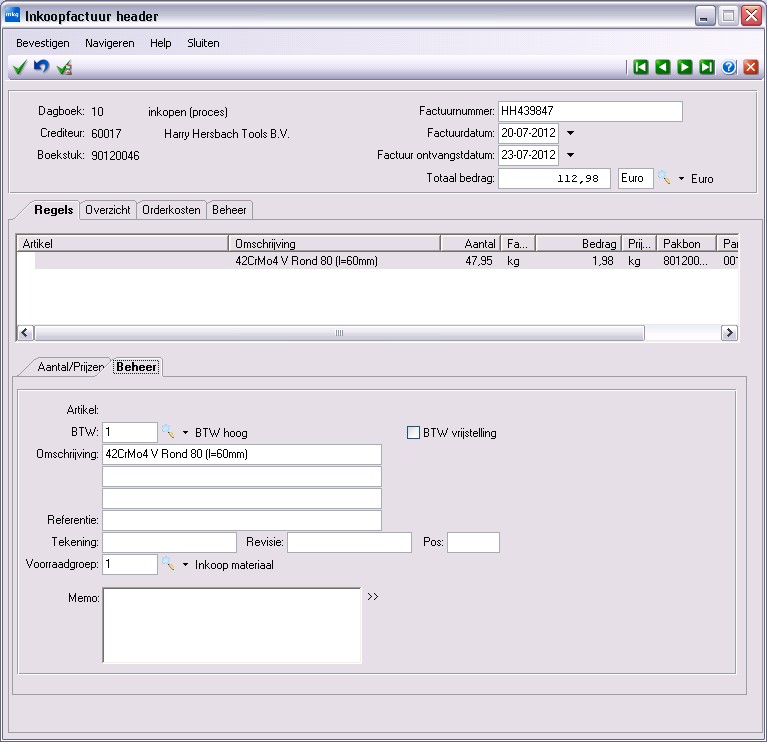Click the 1,98 Bedrag cell

point(603,261)
